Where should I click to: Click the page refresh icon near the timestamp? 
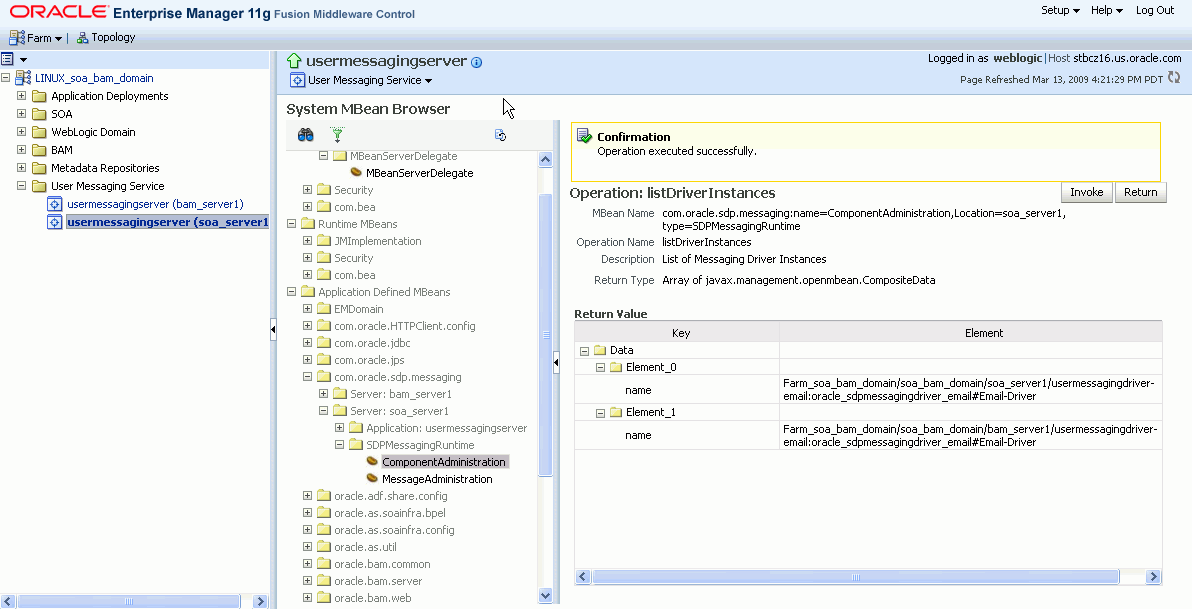[1173, 75]
